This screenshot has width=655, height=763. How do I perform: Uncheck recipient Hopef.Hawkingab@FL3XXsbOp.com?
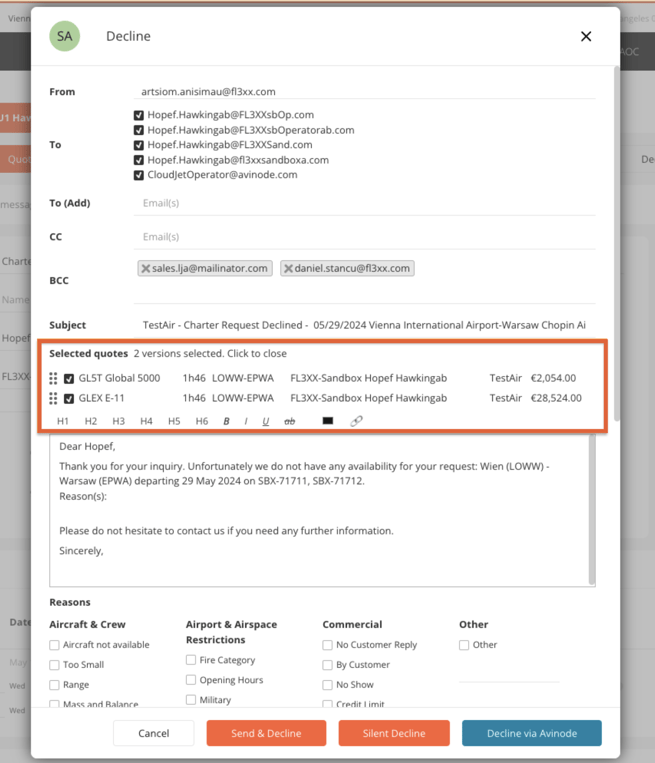pyautogui.click(x=139, y=115)
